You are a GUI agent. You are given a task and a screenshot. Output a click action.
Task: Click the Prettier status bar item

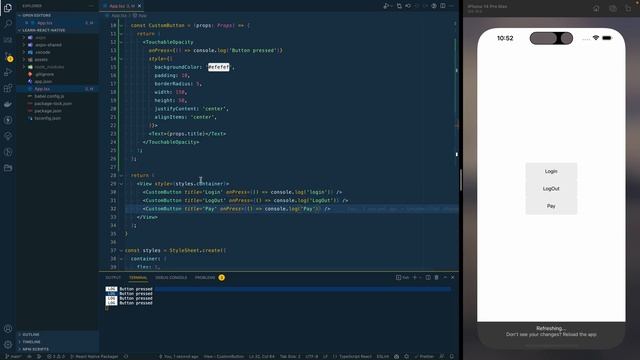(424, 356)
